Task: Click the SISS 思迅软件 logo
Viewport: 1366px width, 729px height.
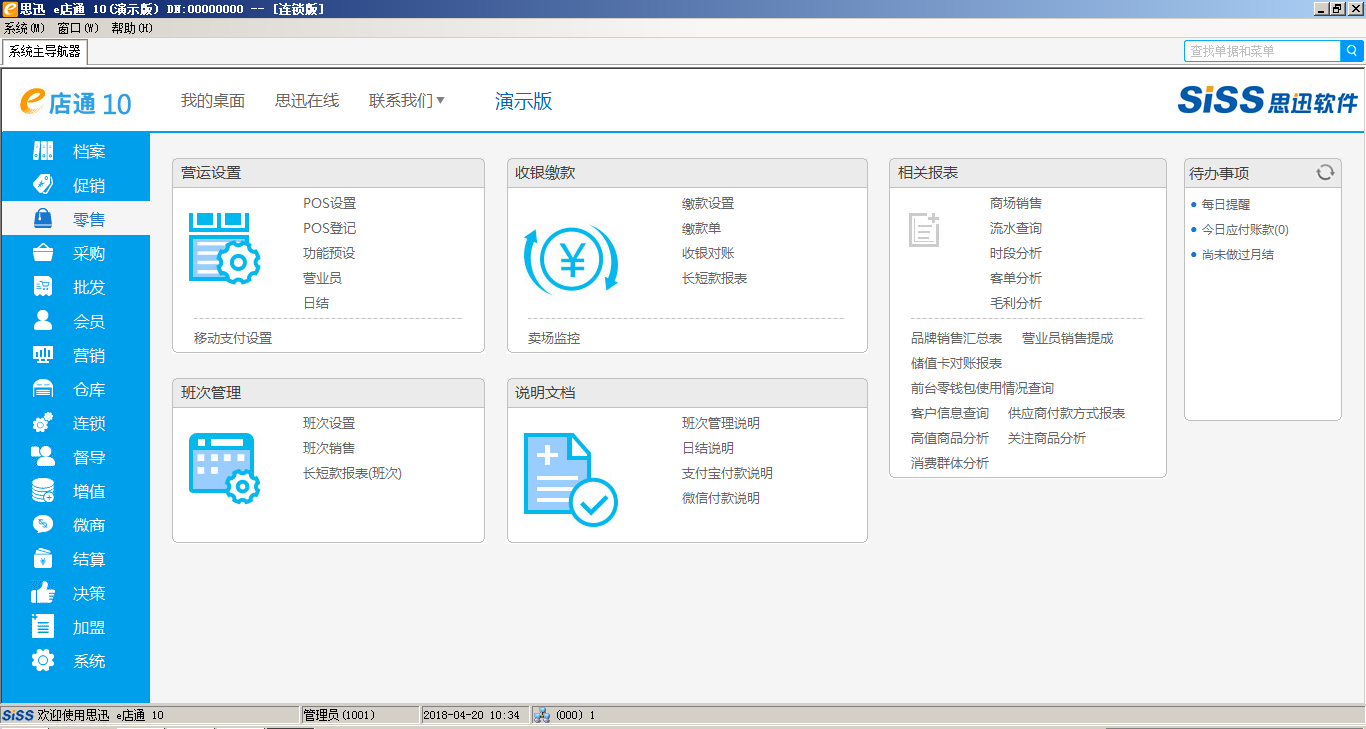Action: click(1267, 100)
